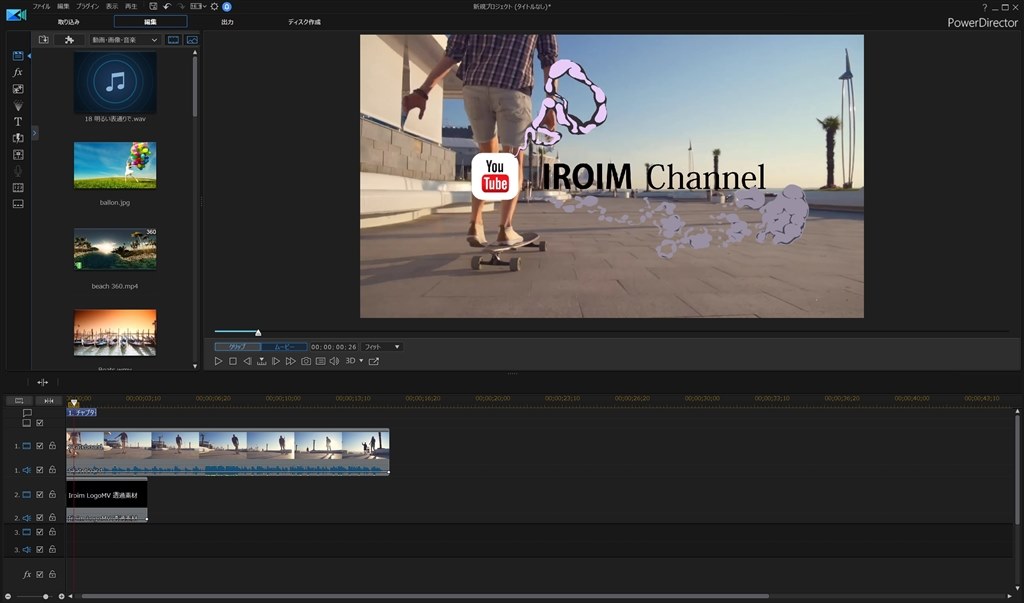
Task: Open the Chapter Room icon
Action: (x=18, y=187)
